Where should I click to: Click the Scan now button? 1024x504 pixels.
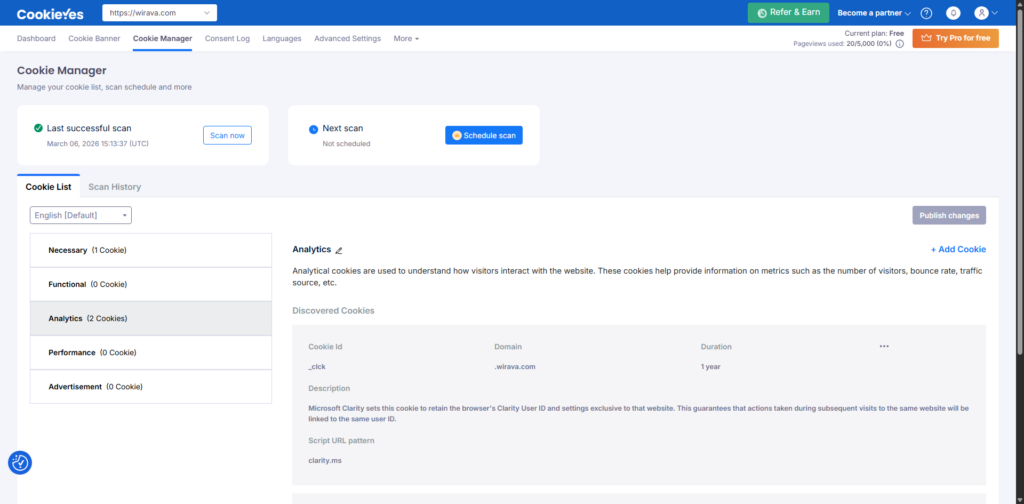coord(227,135)
